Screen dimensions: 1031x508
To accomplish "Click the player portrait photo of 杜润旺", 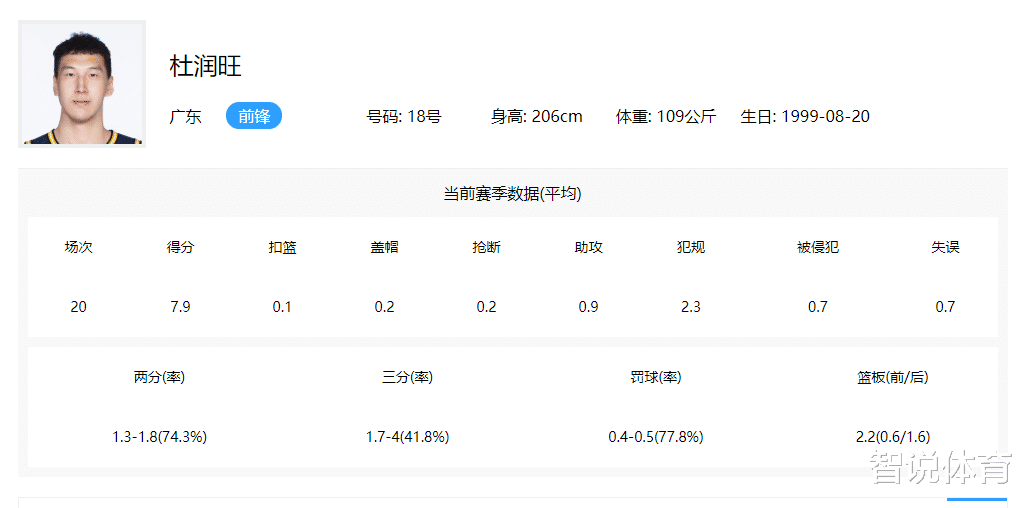I will pos(82,83).
